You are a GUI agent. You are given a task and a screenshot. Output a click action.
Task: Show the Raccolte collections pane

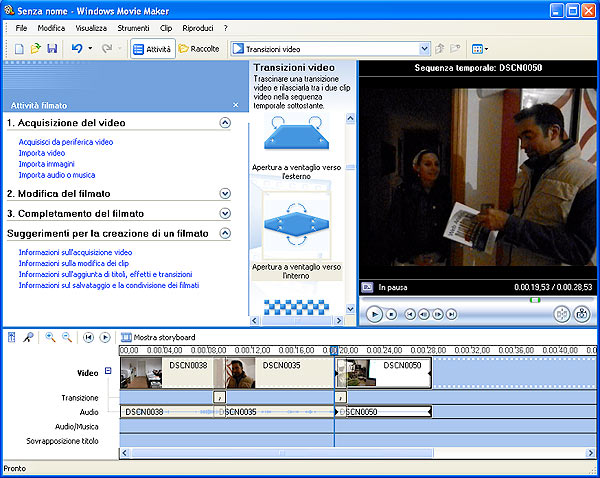click(199, 49)
